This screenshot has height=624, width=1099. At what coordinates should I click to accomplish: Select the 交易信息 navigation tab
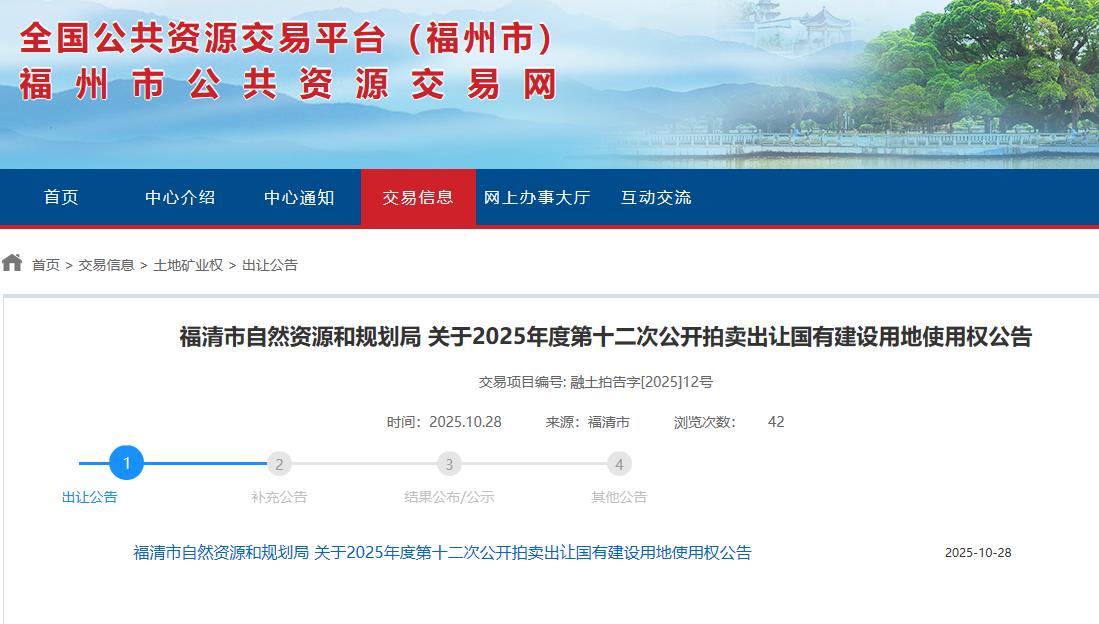click(418, 197)
